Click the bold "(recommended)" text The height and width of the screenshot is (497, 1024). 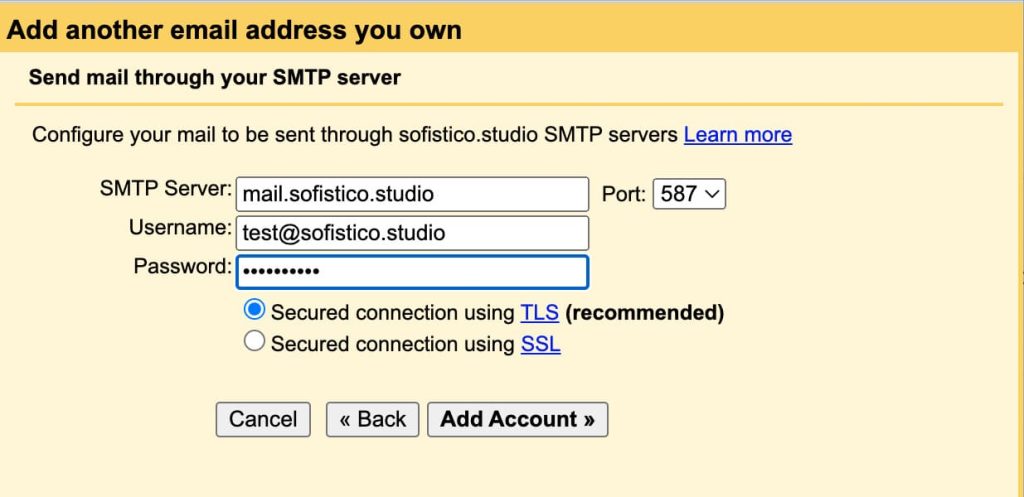pyautogui.click(x=644, y=313)
